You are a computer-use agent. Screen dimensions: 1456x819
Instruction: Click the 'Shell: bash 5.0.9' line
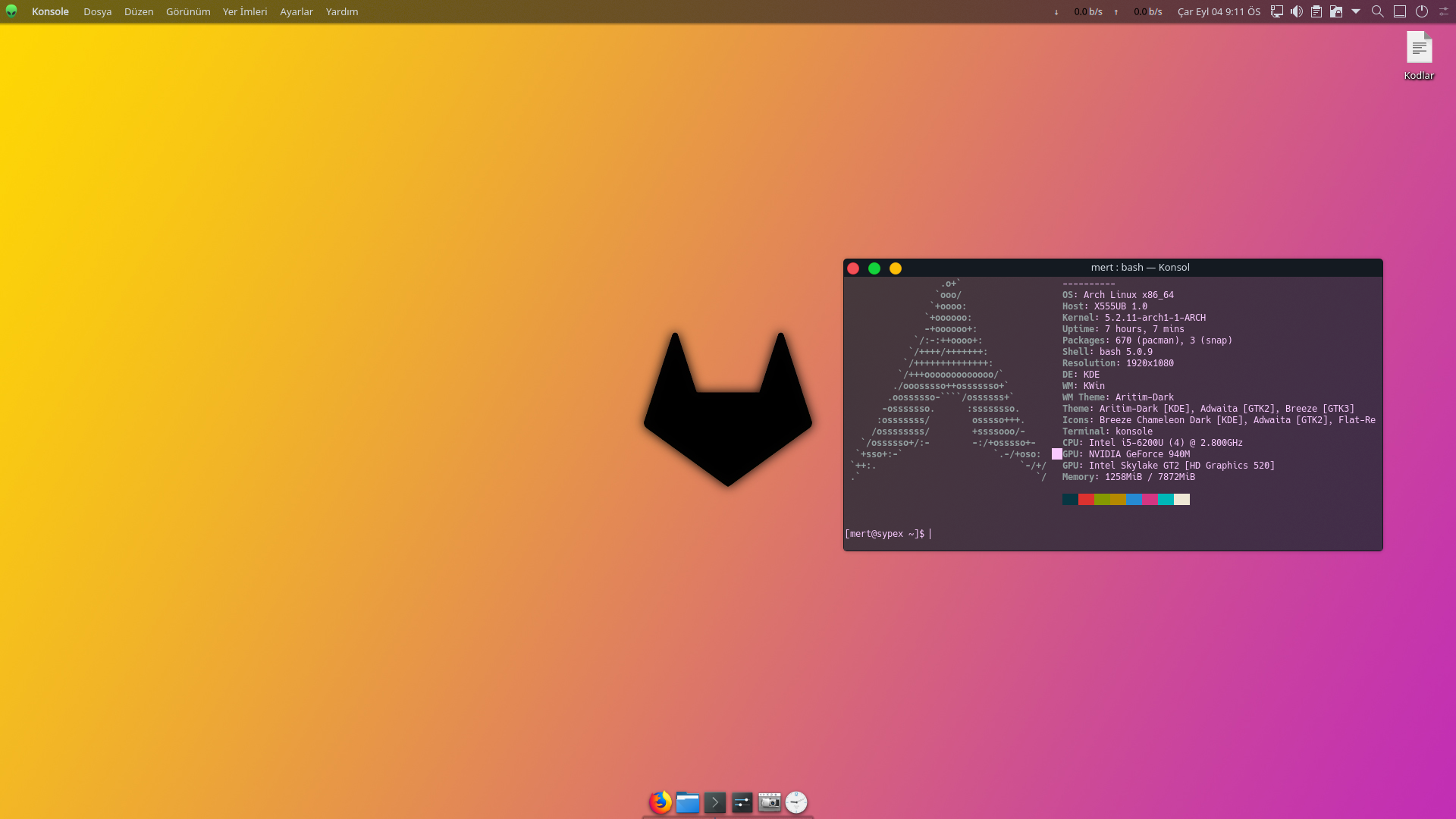tap(1107, 352)
